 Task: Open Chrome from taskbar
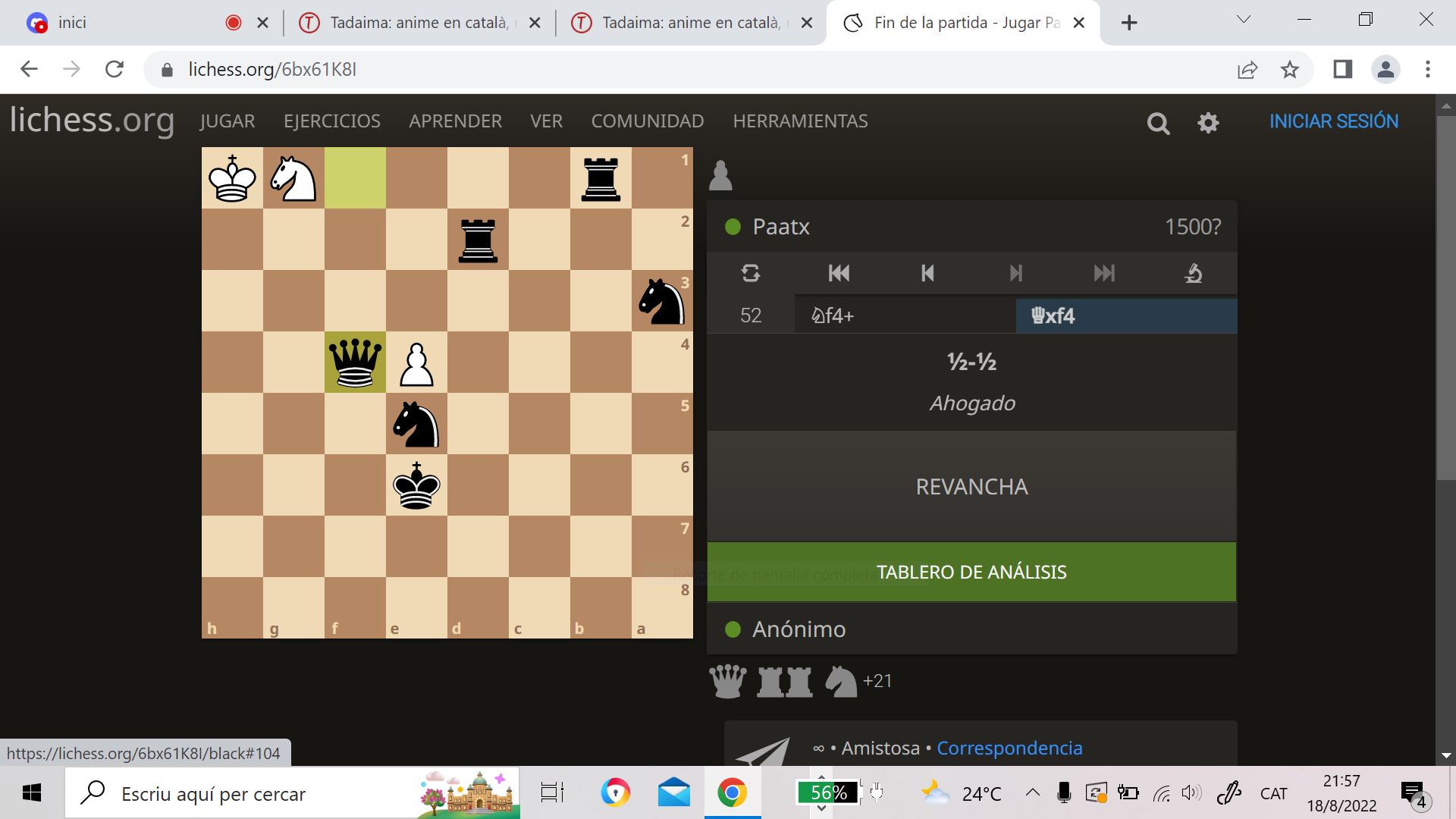732,793
